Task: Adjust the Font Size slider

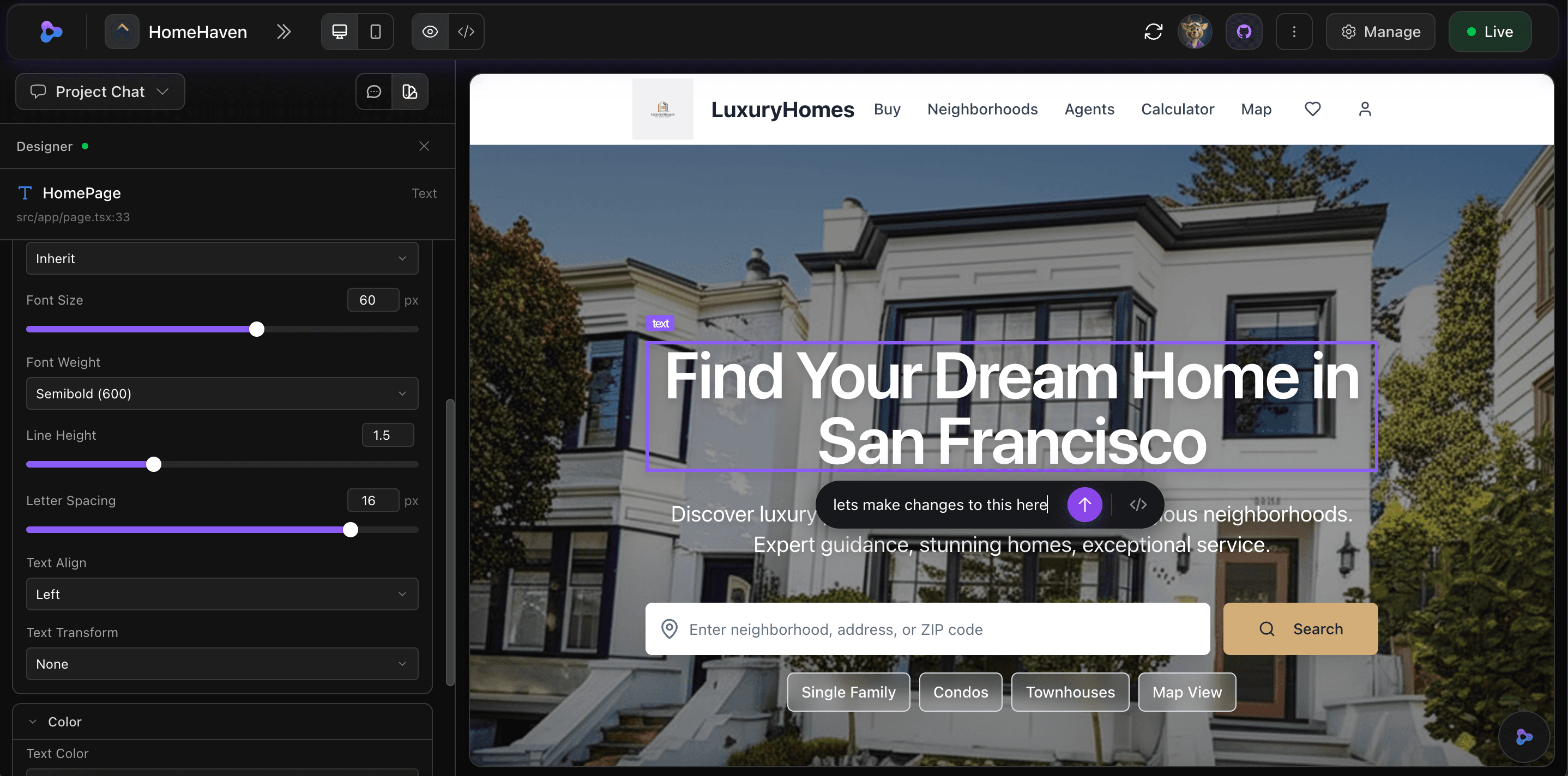Action: [256, 329]
